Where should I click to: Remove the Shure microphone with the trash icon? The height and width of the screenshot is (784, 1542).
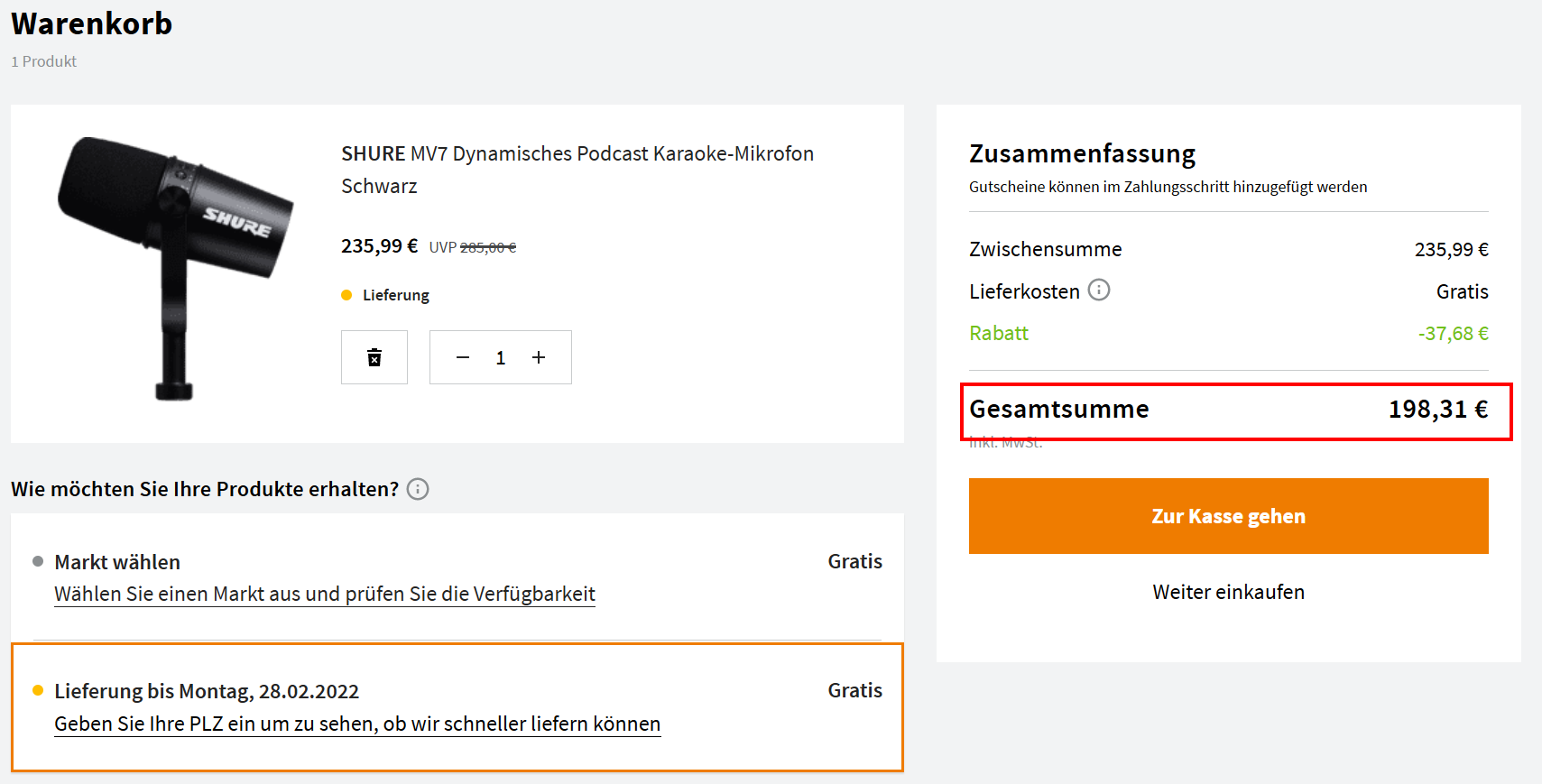(374, 357)
